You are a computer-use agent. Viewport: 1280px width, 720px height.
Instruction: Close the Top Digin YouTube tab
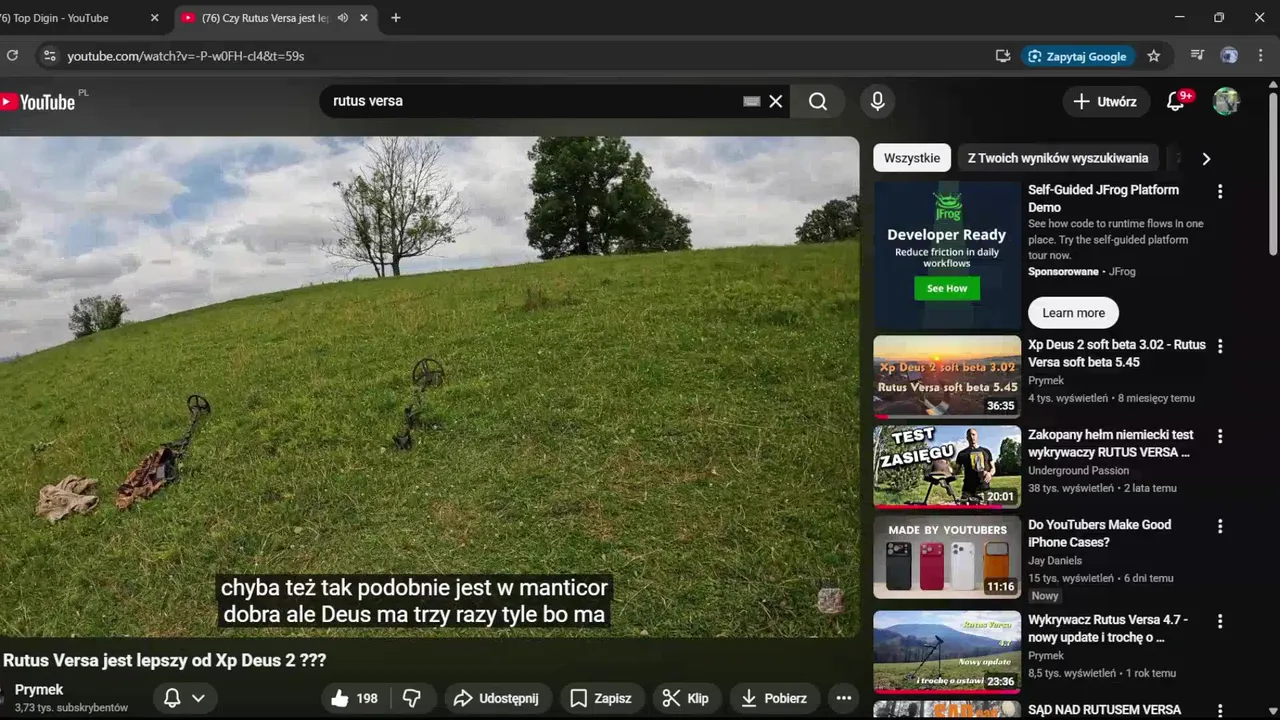point(154,18)
